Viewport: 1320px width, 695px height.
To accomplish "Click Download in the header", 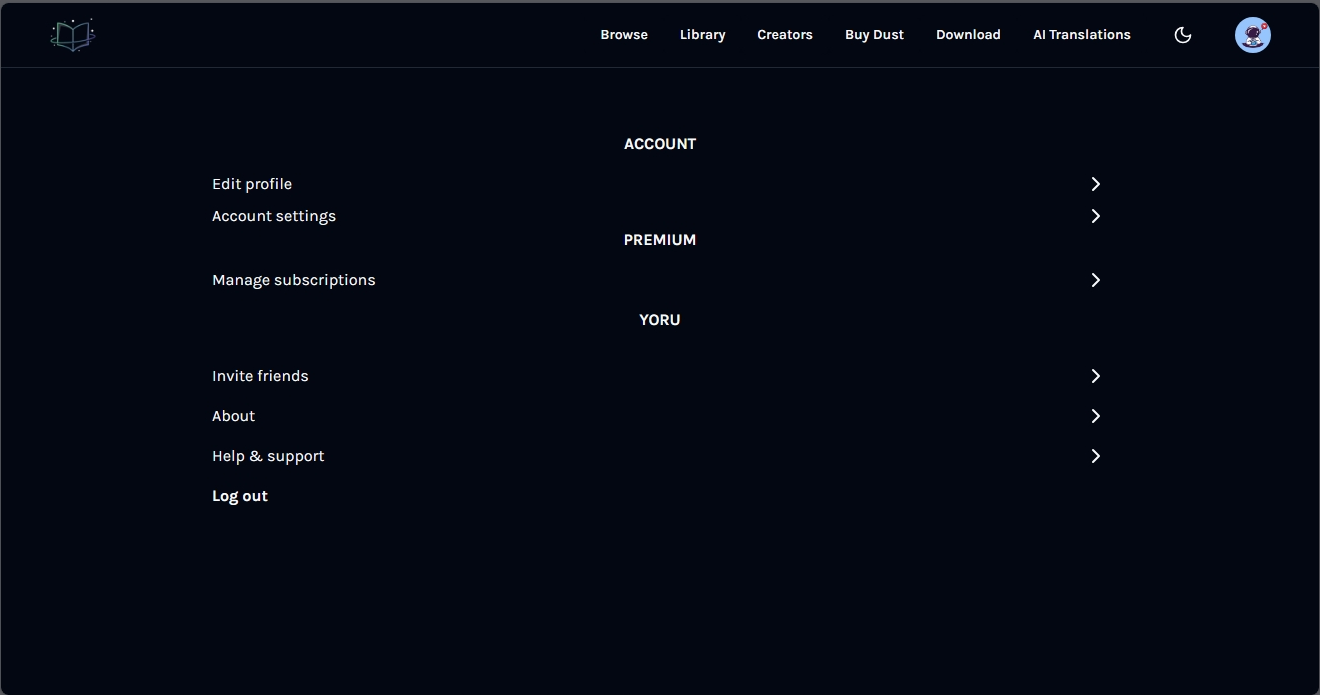I will pyautogui.click(x=968, y=35).
